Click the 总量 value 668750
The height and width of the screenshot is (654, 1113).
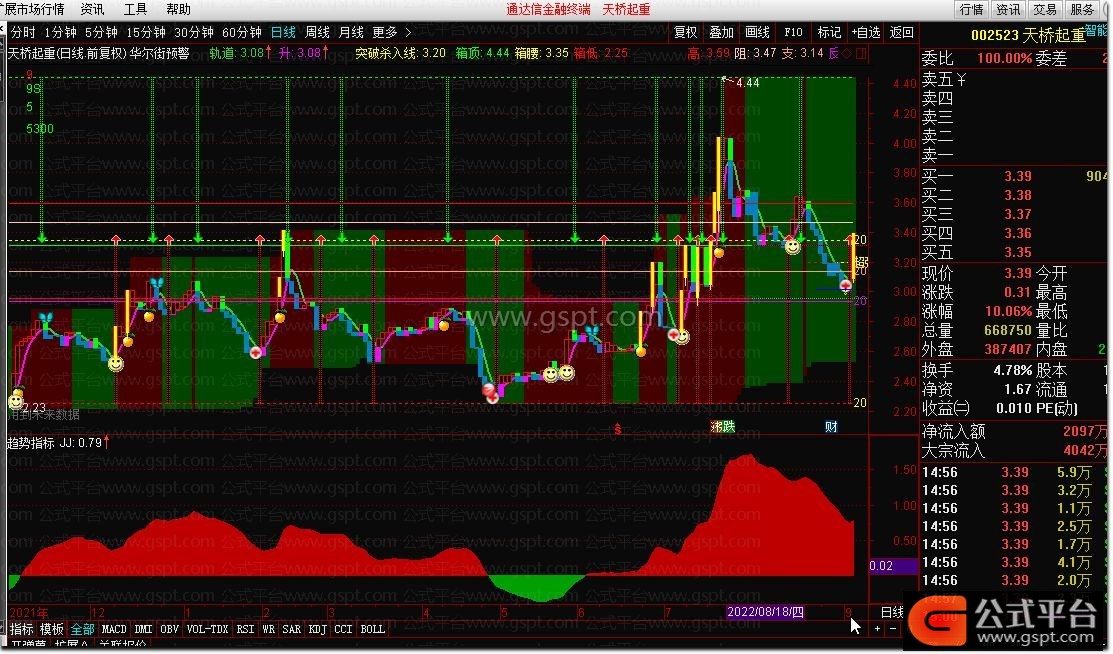click(1008, 330)
